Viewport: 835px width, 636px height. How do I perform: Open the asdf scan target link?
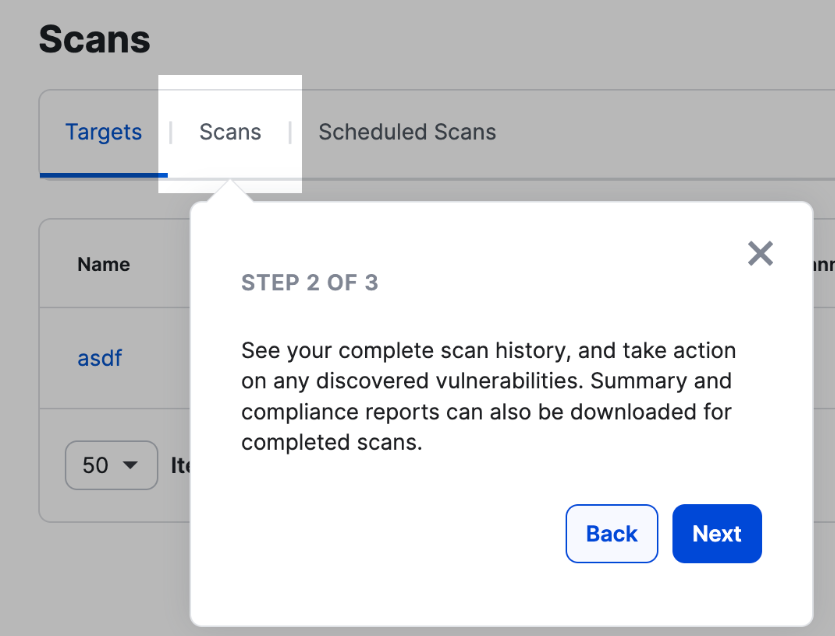coord(99,358)
